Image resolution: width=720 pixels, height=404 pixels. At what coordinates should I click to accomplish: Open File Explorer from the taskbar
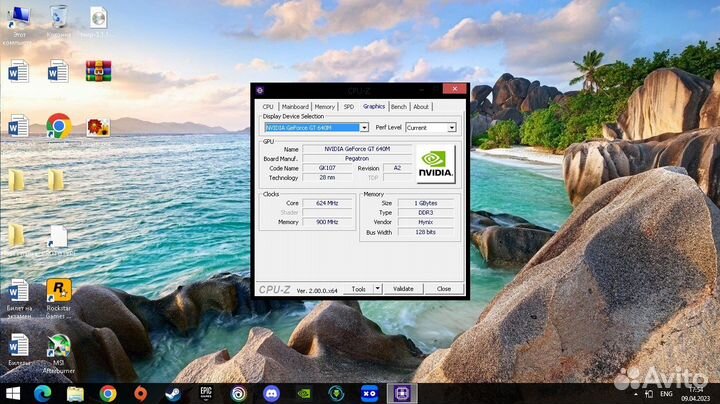(x=75, y=393)
